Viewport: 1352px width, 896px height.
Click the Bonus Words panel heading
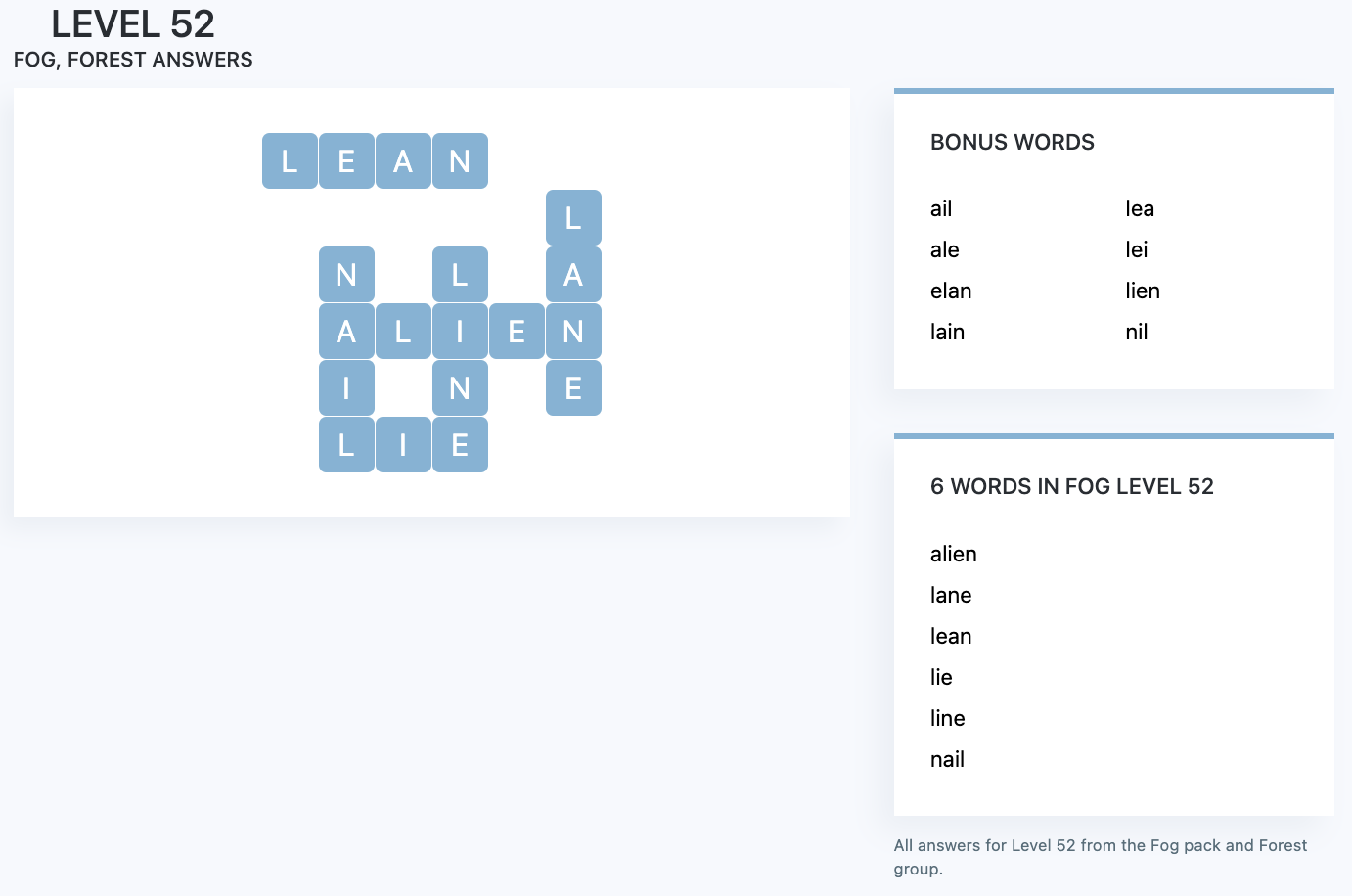click(x=1013, y=142)
